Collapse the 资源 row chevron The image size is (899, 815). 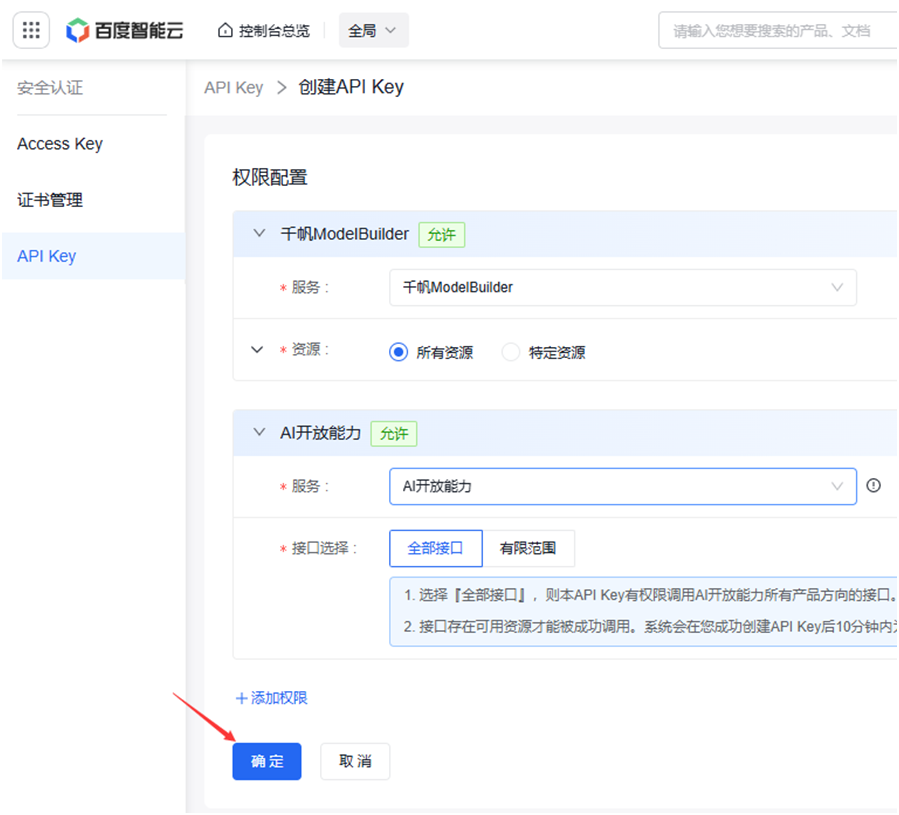[x=257, y=349]
